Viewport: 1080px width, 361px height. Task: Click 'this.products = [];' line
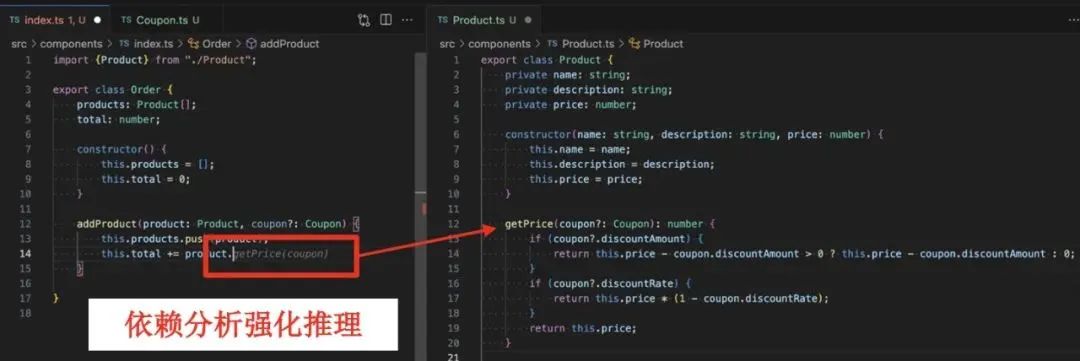pos(158,164)
